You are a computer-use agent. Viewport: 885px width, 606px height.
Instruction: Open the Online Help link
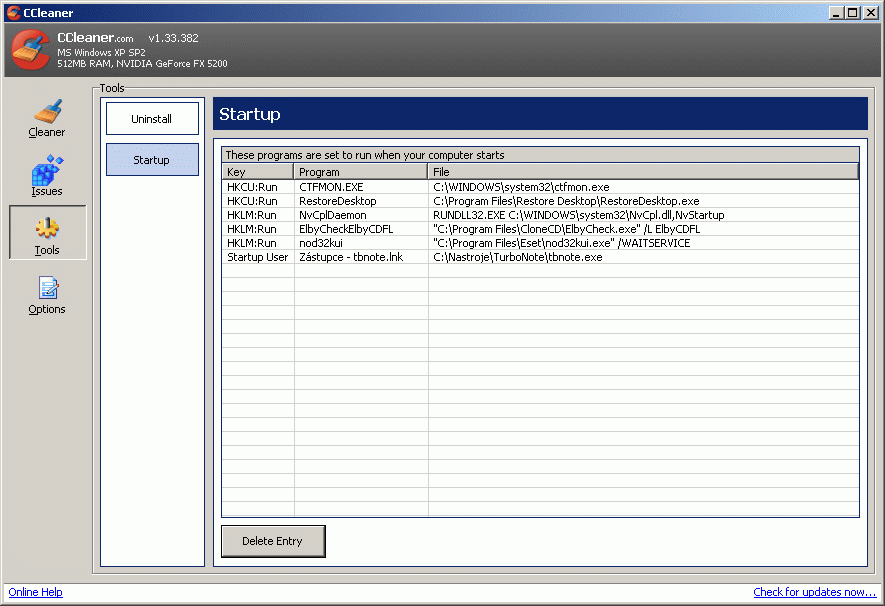(36, 592)
